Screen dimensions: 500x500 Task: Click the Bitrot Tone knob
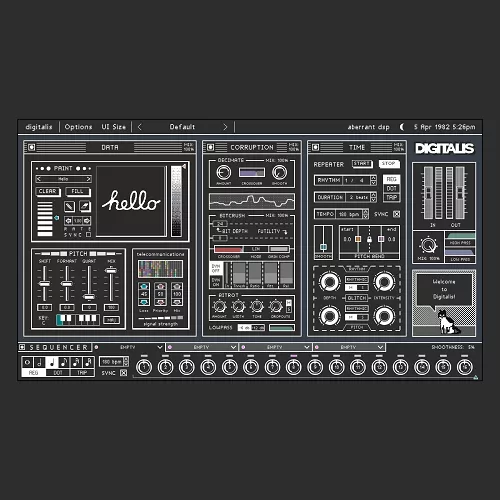coord(257,306)
